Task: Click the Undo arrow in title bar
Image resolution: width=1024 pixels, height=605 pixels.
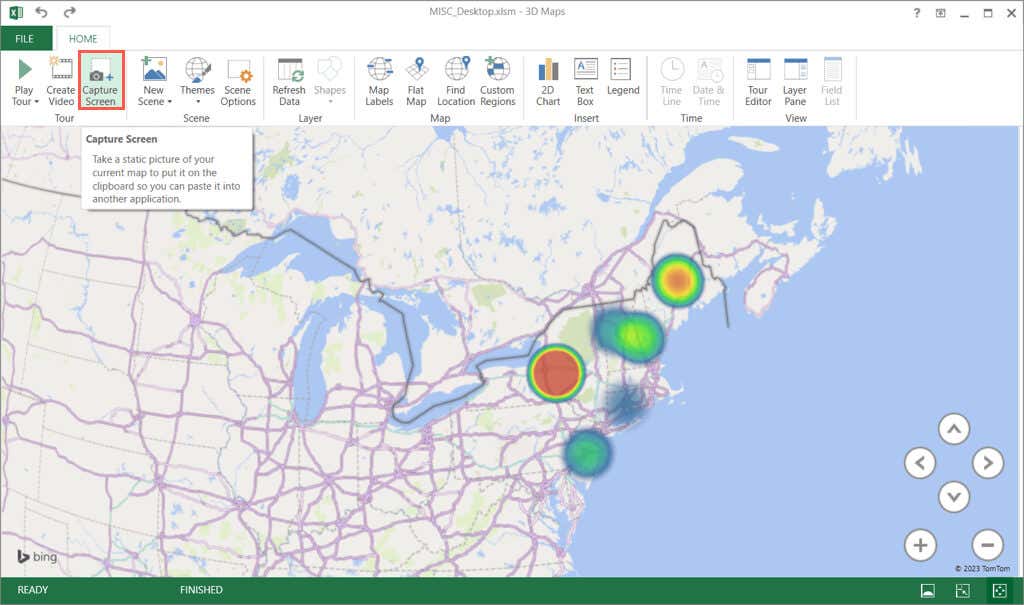Action: [41, 12]
